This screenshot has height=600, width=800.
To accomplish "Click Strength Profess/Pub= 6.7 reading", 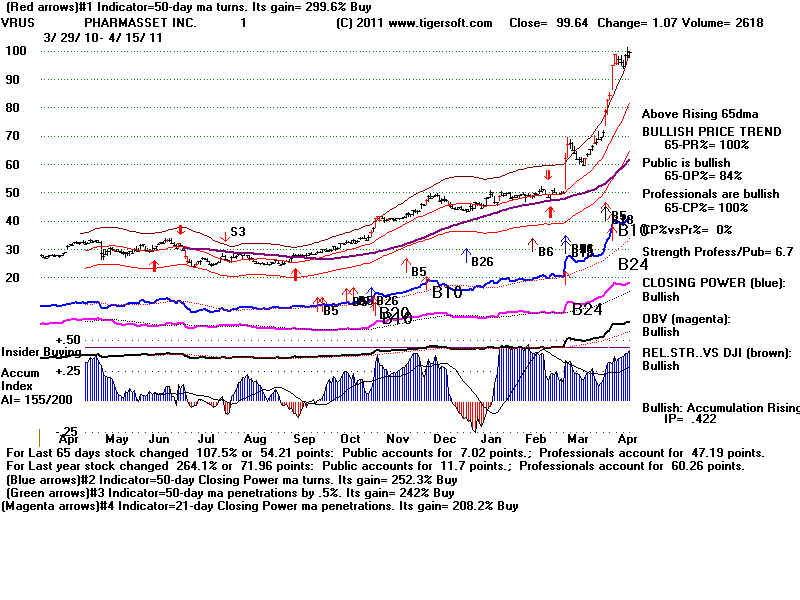I will [718, 252].
